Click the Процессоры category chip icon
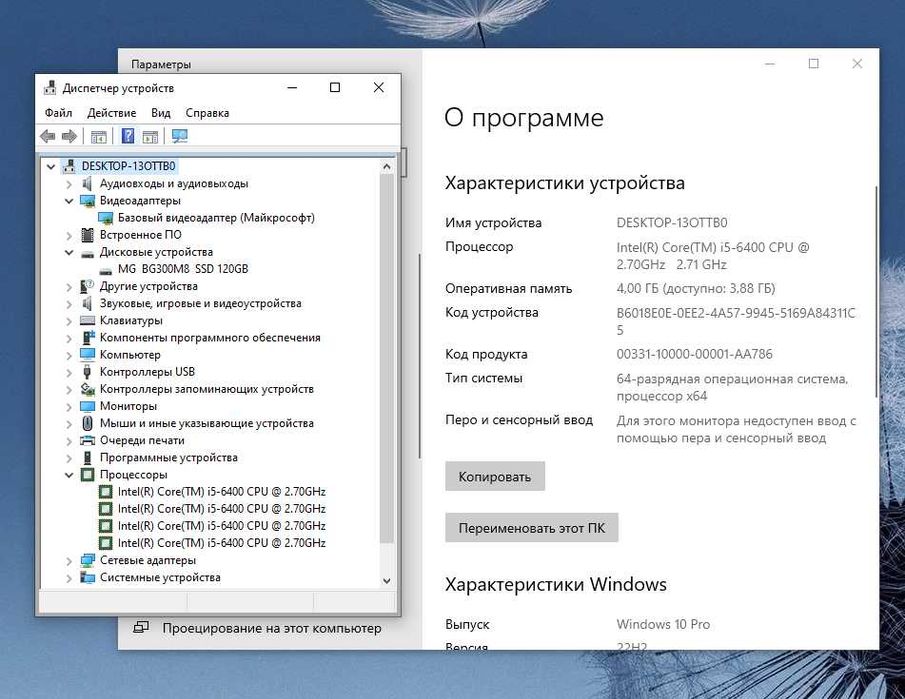Viewport: 905px width, 699px height. (x=87, y=474)
